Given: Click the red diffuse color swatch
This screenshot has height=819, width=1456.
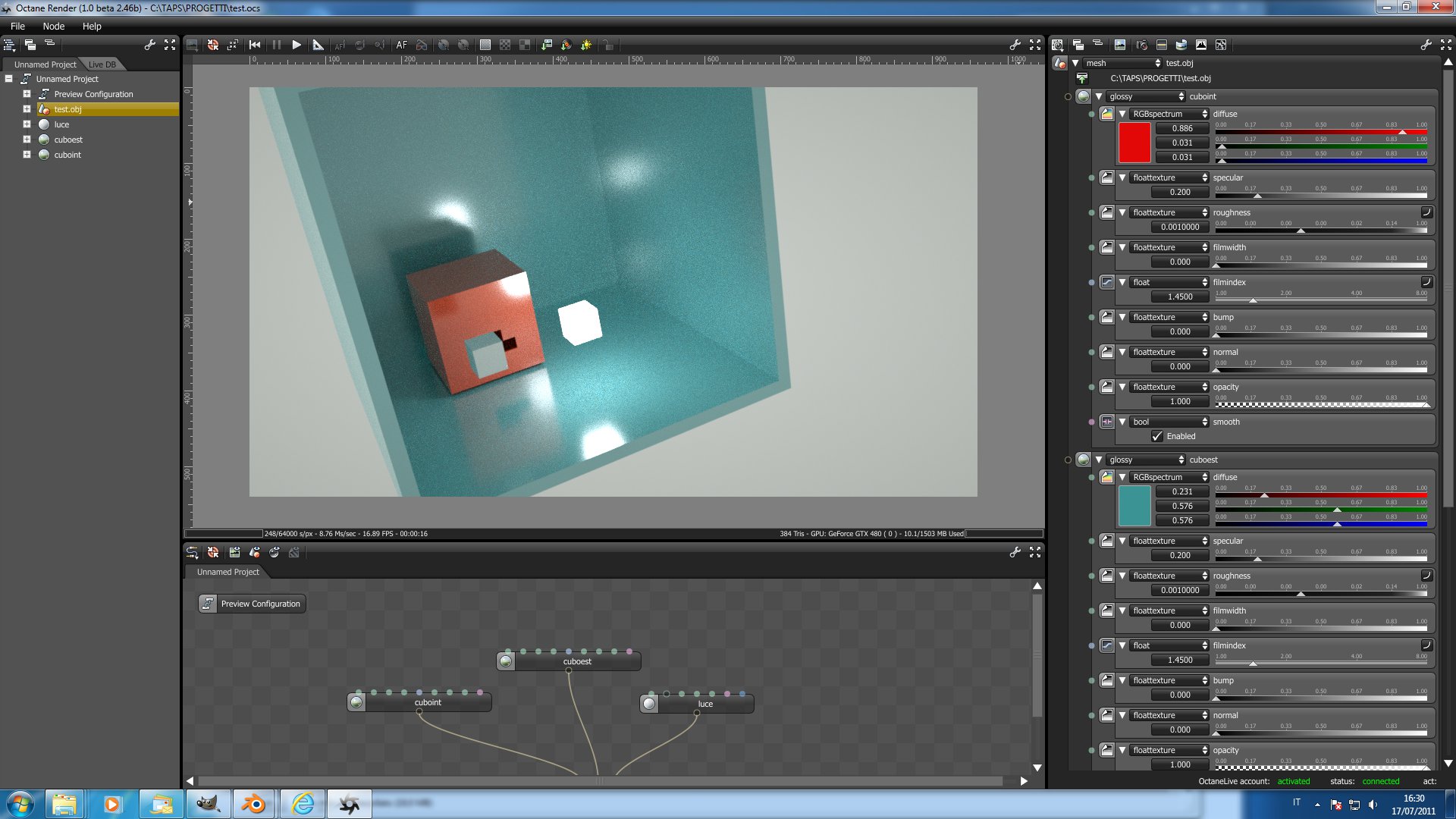Looking at the screenshot, I should (1134, 143).
